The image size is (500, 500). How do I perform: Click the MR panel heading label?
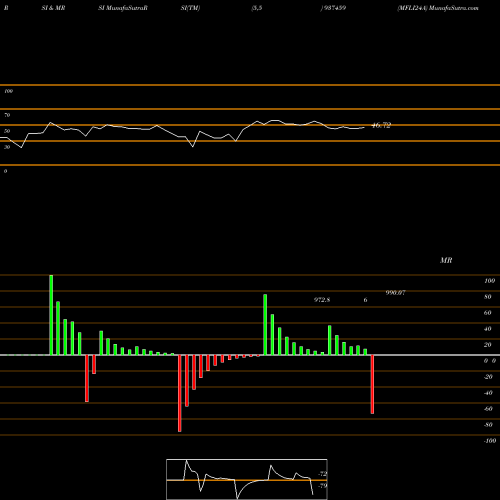click(446, 260)
